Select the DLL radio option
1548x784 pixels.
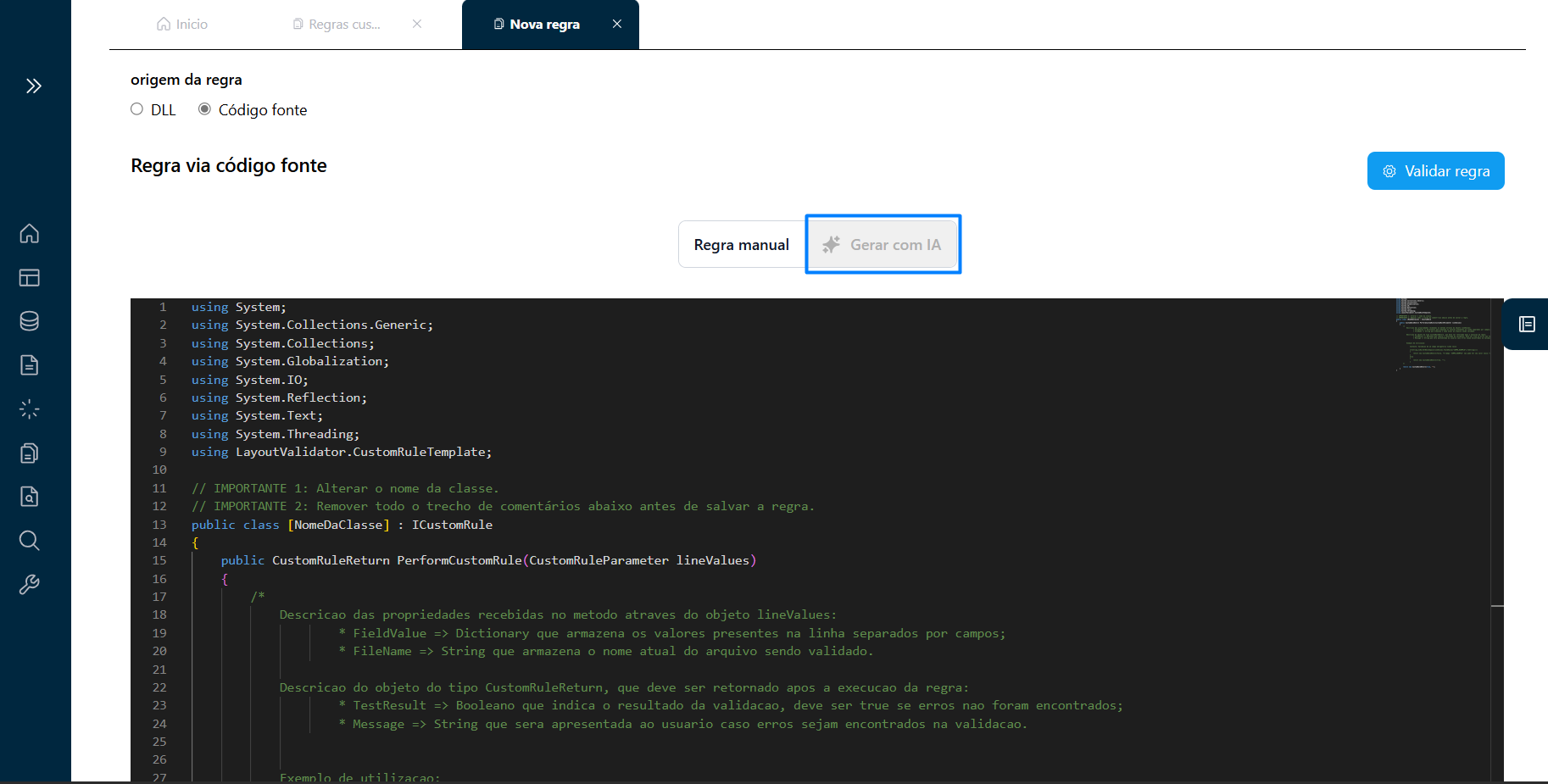(137, 109)
